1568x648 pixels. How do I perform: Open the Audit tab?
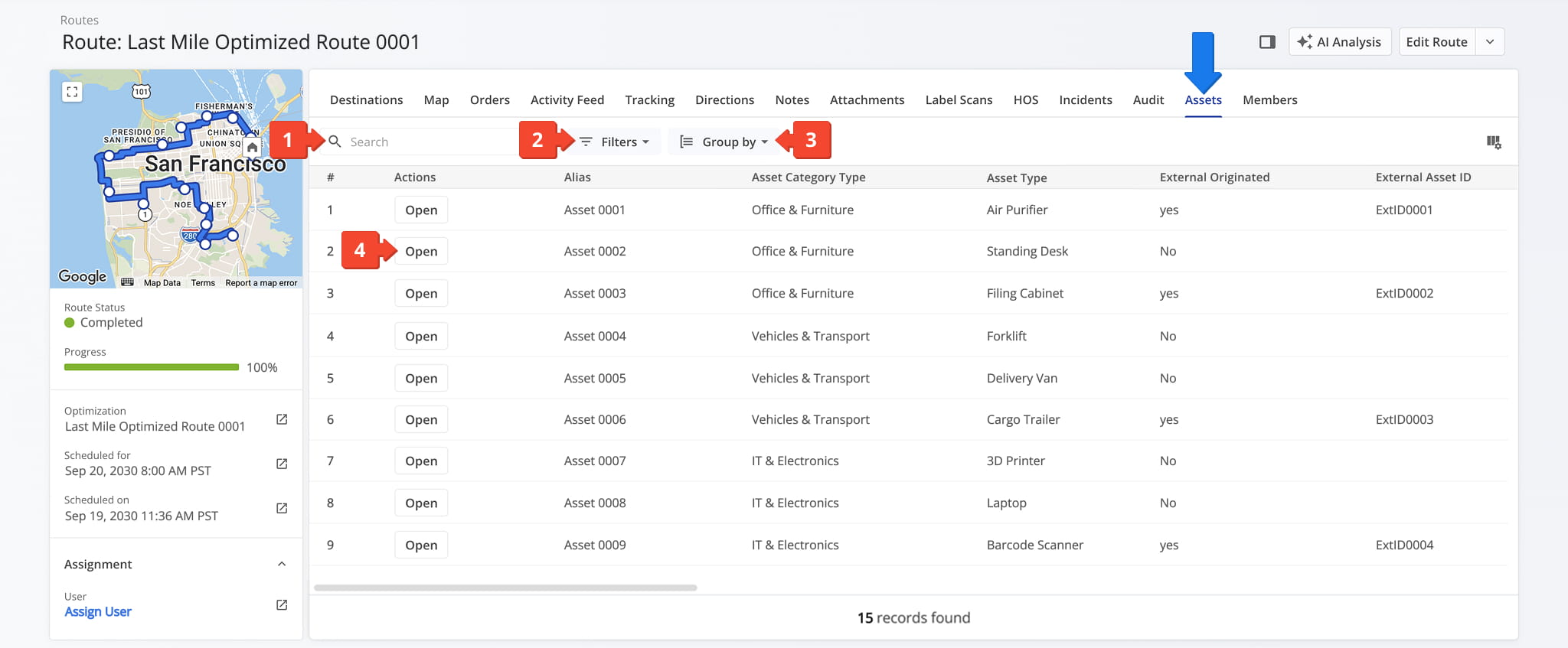[1148, 99]
